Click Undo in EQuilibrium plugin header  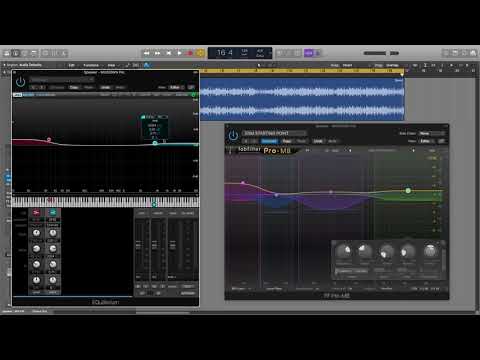click(105, 87)
